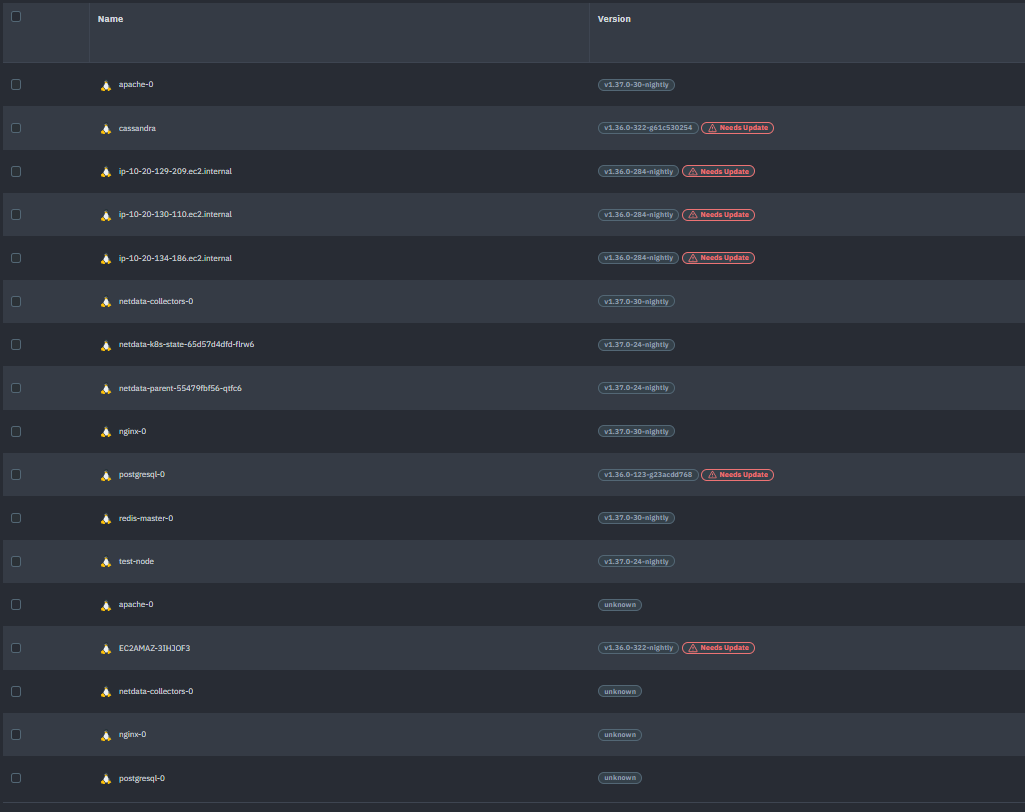
Task: Click the Version column header
Action: click(x=614, y=18)
